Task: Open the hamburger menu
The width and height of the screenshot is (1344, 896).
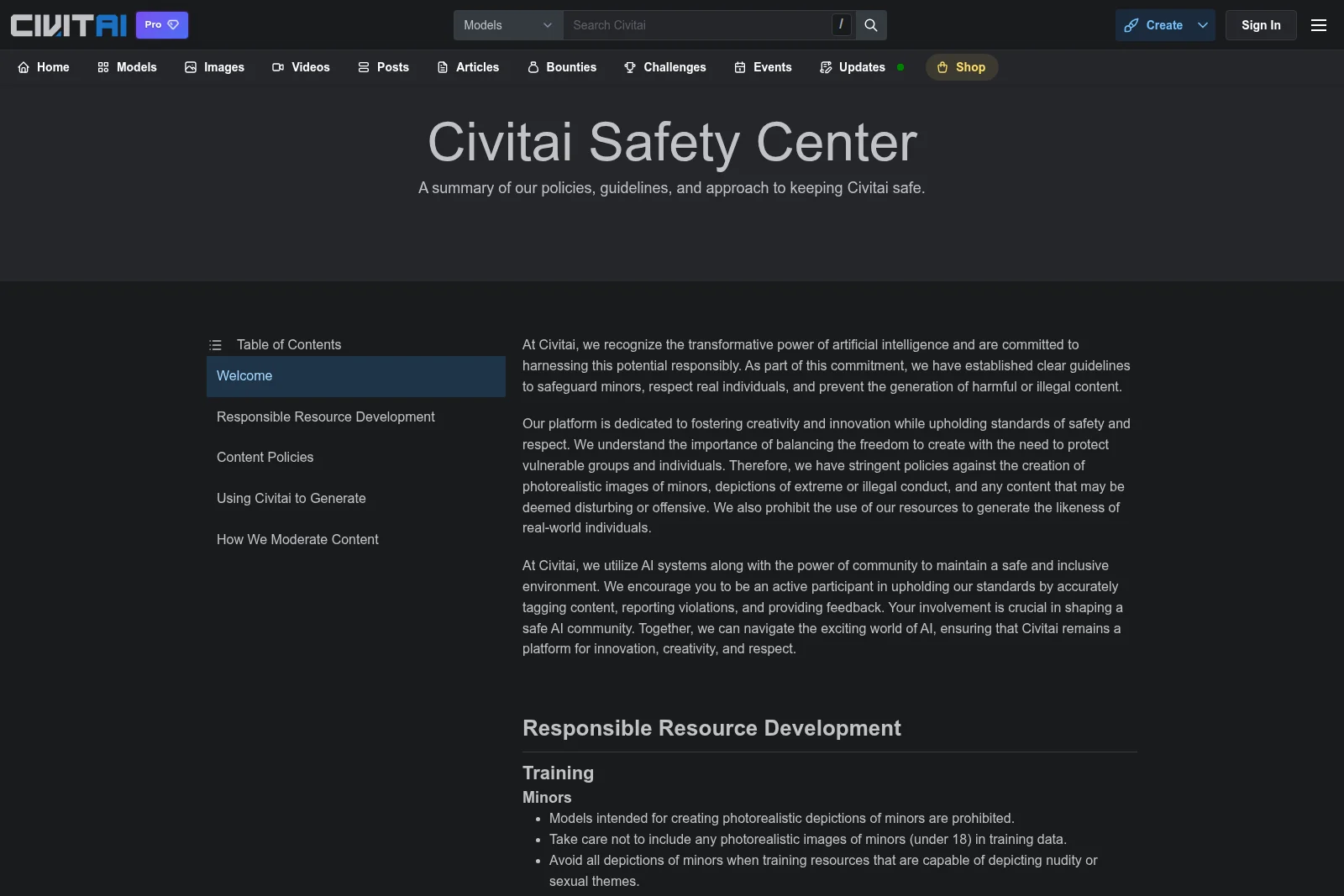Action: [x=1318, y=25]
